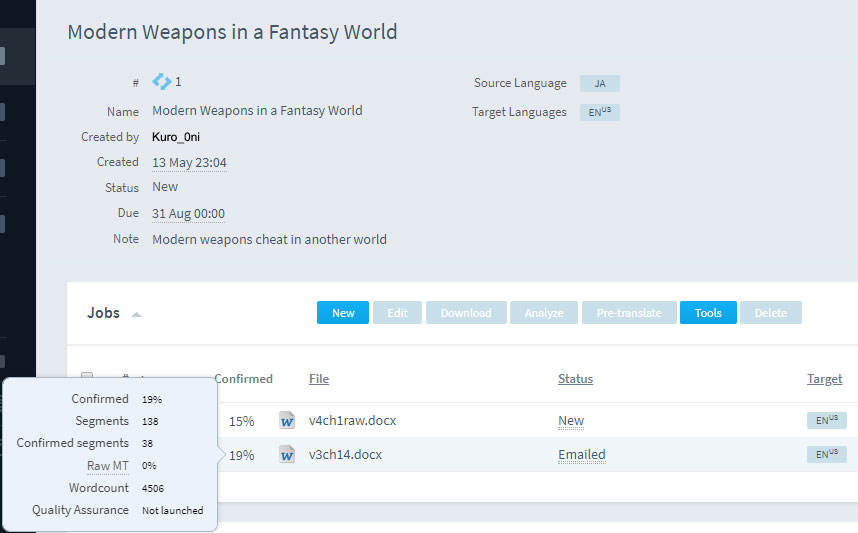Collapse the Jobs section using the arrow
Viewport: 858px width, 533px height.
[x=136, y=314]
